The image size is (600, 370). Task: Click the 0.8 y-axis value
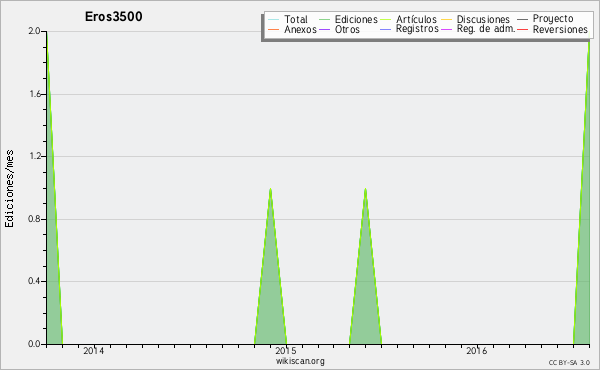34,219
